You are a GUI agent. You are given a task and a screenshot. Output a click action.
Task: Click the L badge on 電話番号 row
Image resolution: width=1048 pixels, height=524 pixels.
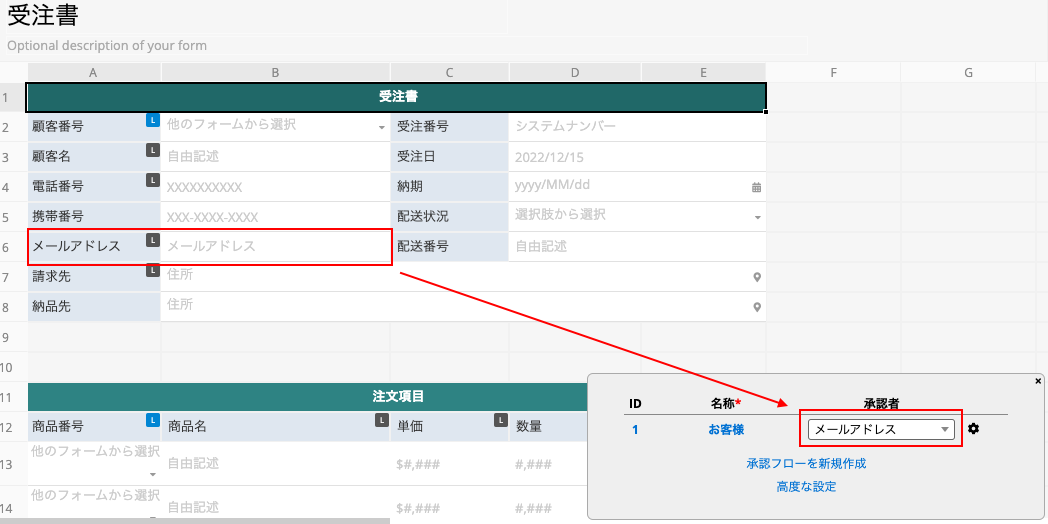click(153, 180)
